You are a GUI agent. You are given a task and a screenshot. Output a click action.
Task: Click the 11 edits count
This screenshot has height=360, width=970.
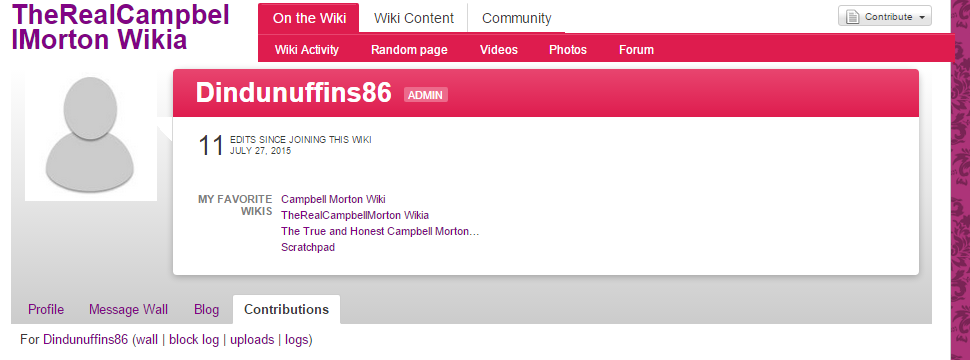210,147
